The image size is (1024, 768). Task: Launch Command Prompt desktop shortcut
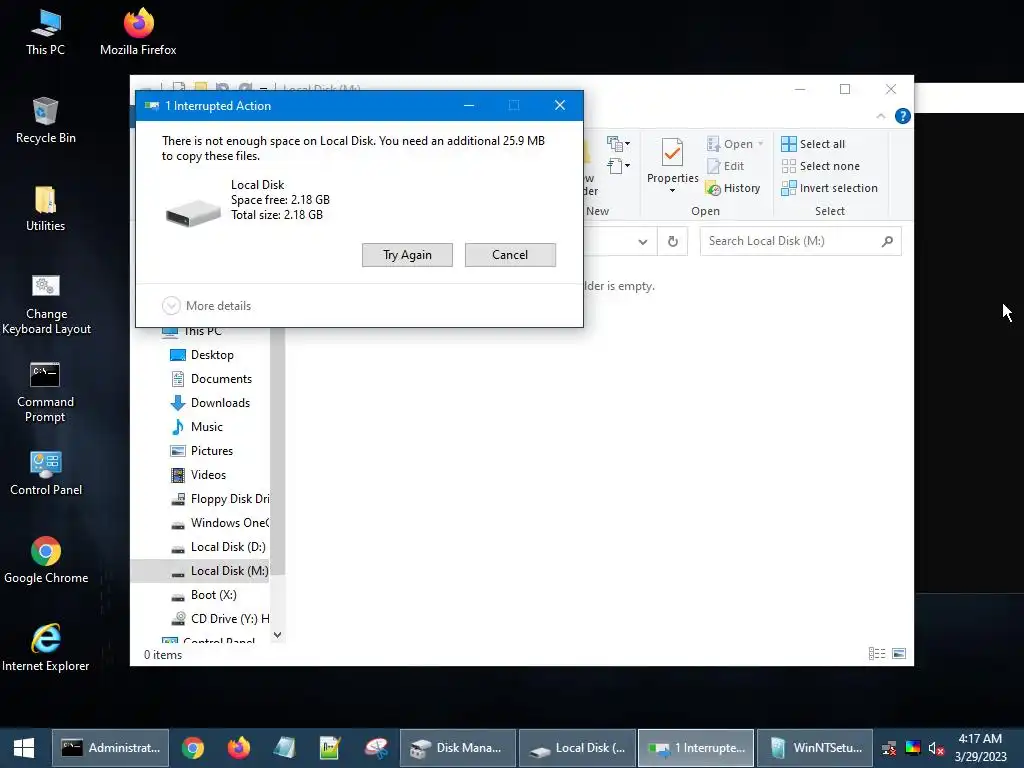coord(46,392)
